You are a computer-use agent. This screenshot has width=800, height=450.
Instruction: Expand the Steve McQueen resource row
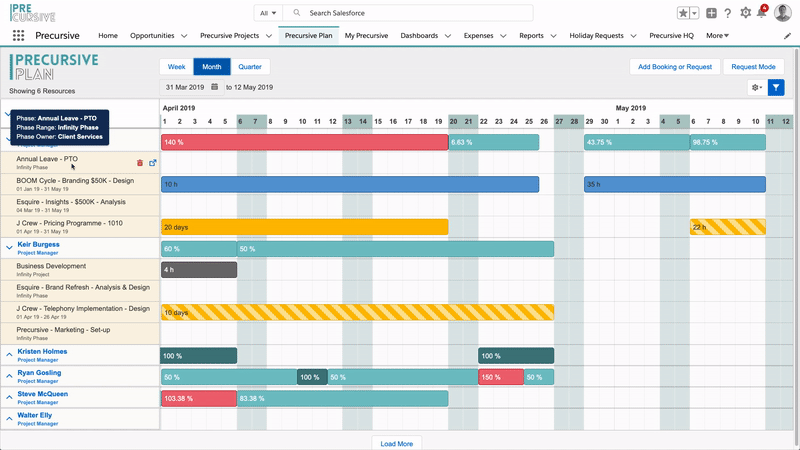point(9,397)
